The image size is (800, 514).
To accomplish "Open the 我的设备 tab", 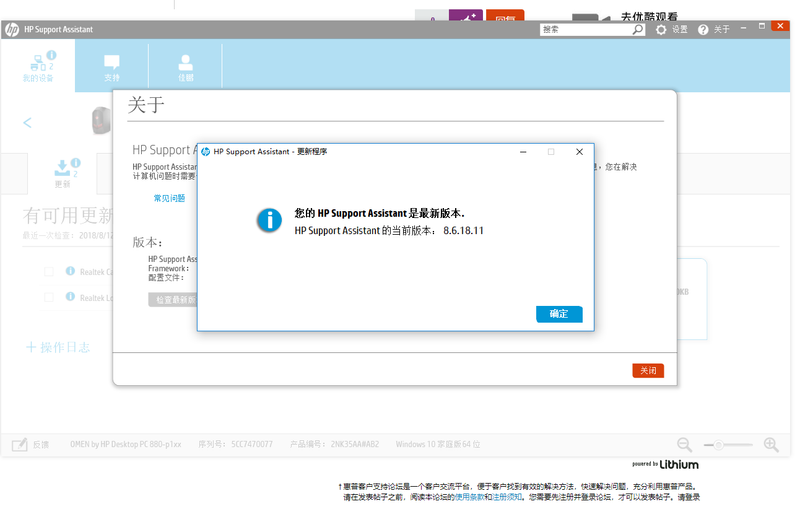I will coord(38,66).
